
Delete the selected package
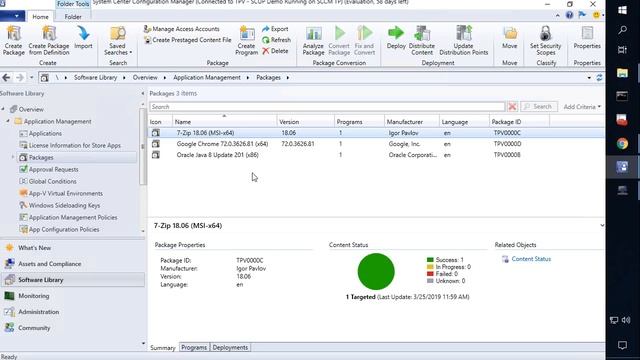point(275,51)
